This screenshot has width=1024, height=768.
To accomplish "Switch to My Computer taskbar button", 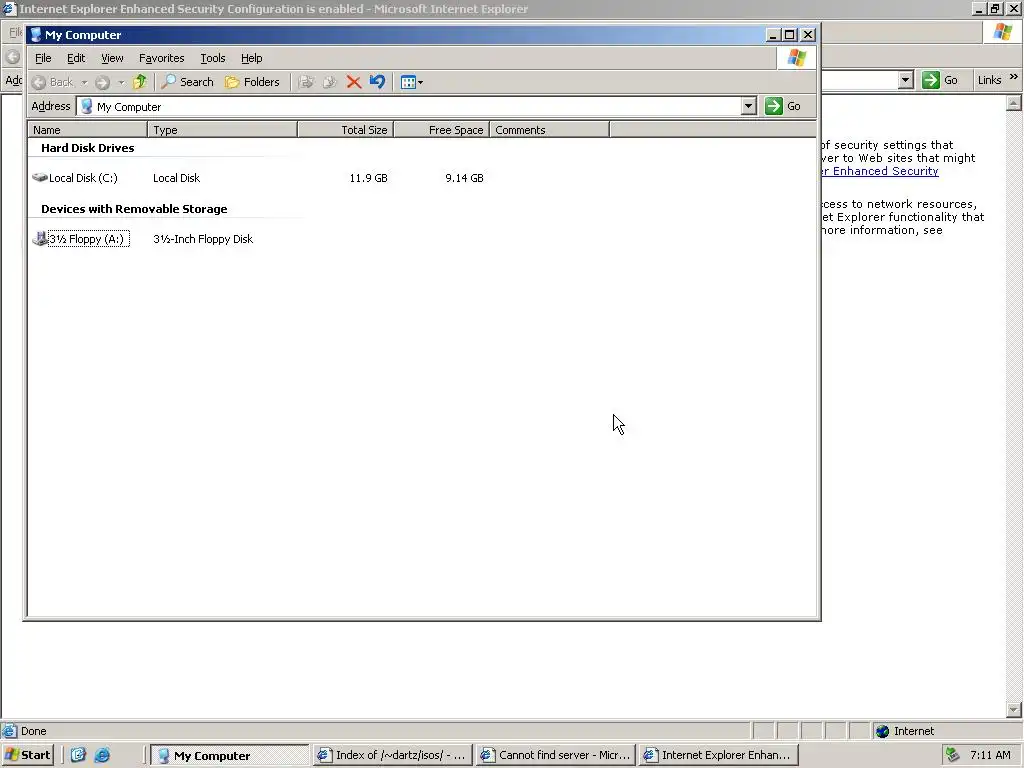I will tap(230, 755).
